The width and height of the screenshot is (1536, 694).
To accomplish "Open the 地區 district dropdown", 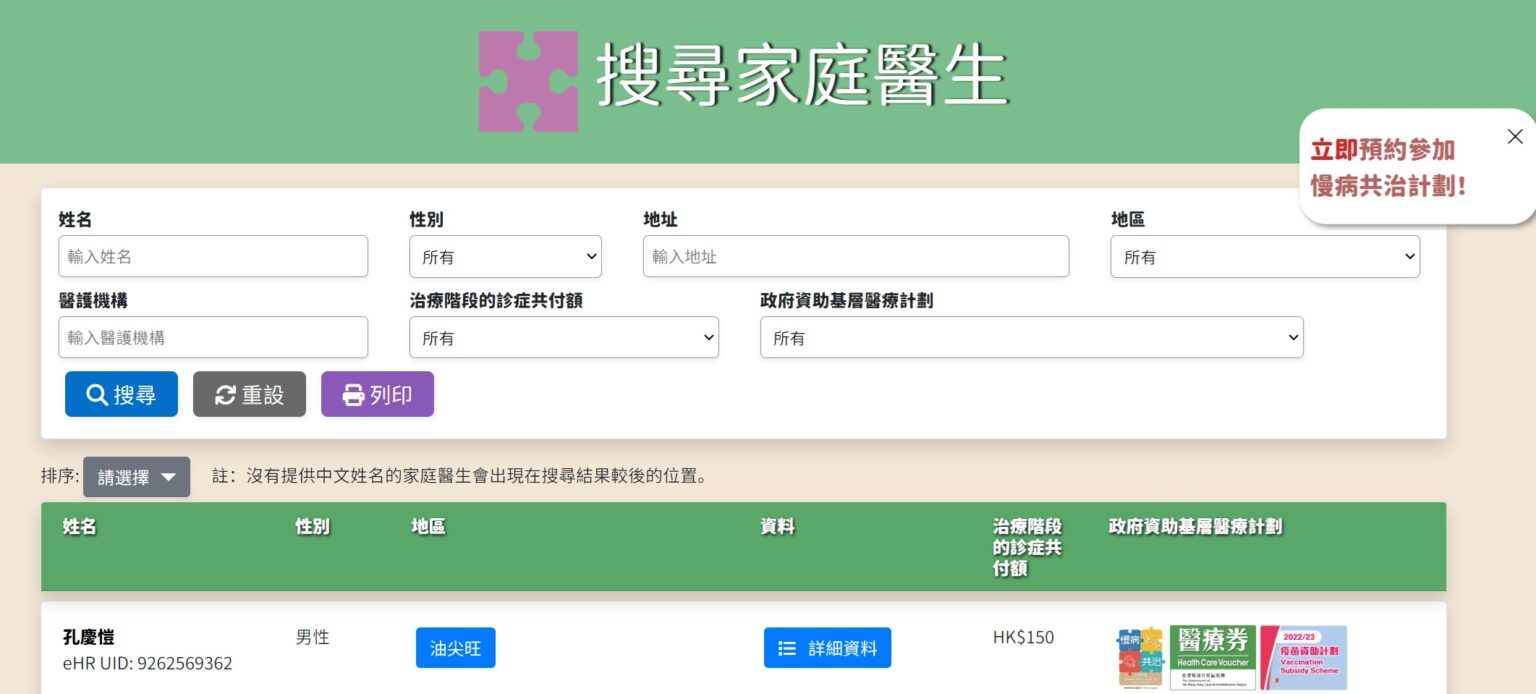I will click(x=1264, y=257).
